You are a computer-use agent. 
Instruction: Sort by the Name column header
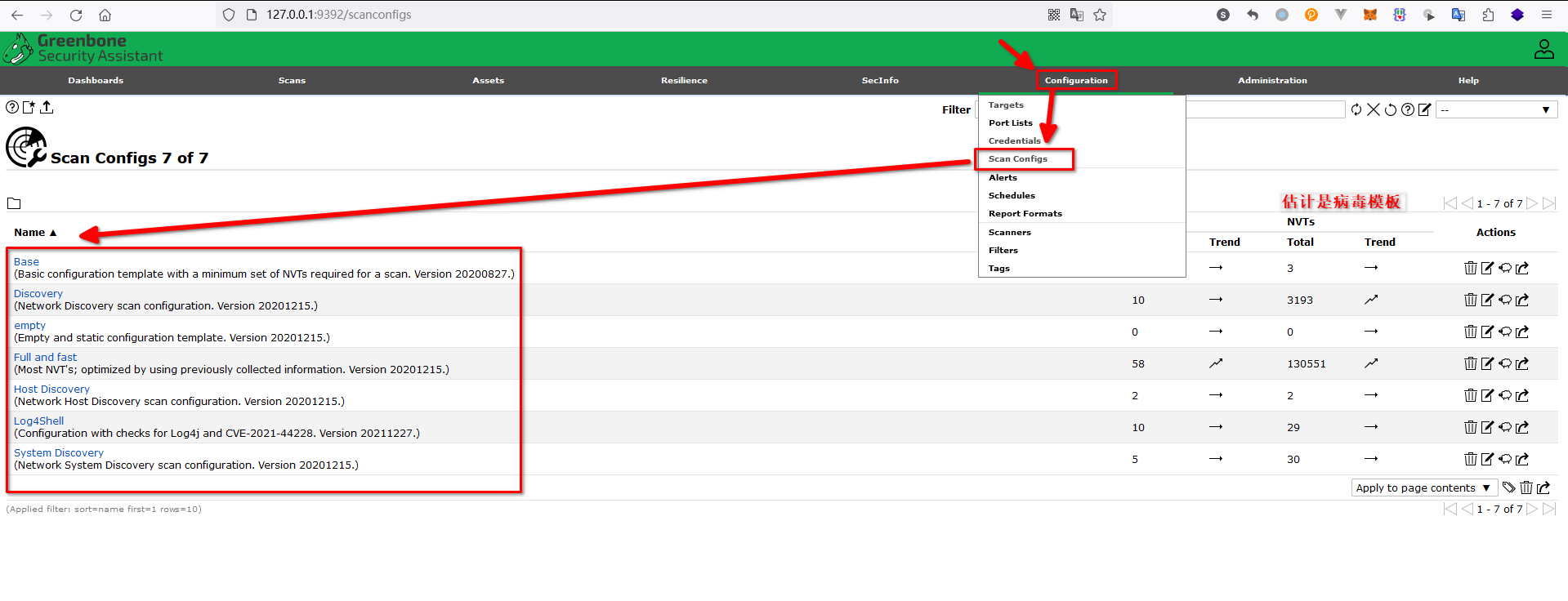pyautogui.click(x=30, y=233)
